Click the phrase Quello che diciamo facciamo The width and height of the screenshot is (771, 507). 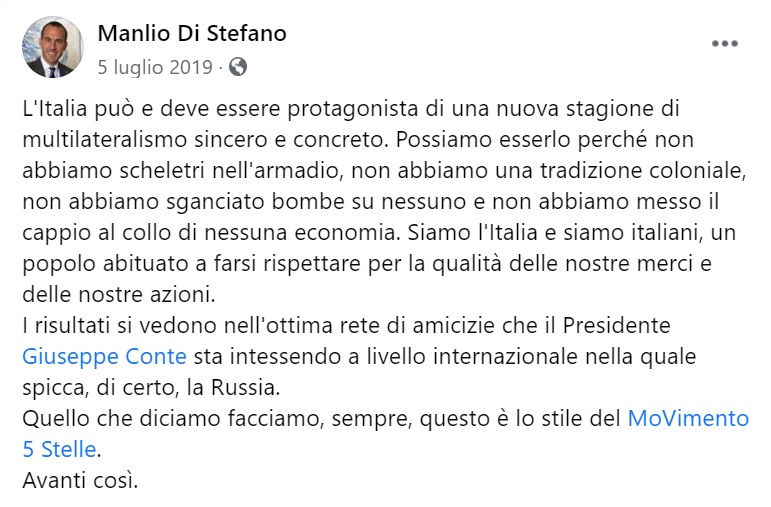tap(174, 418)
